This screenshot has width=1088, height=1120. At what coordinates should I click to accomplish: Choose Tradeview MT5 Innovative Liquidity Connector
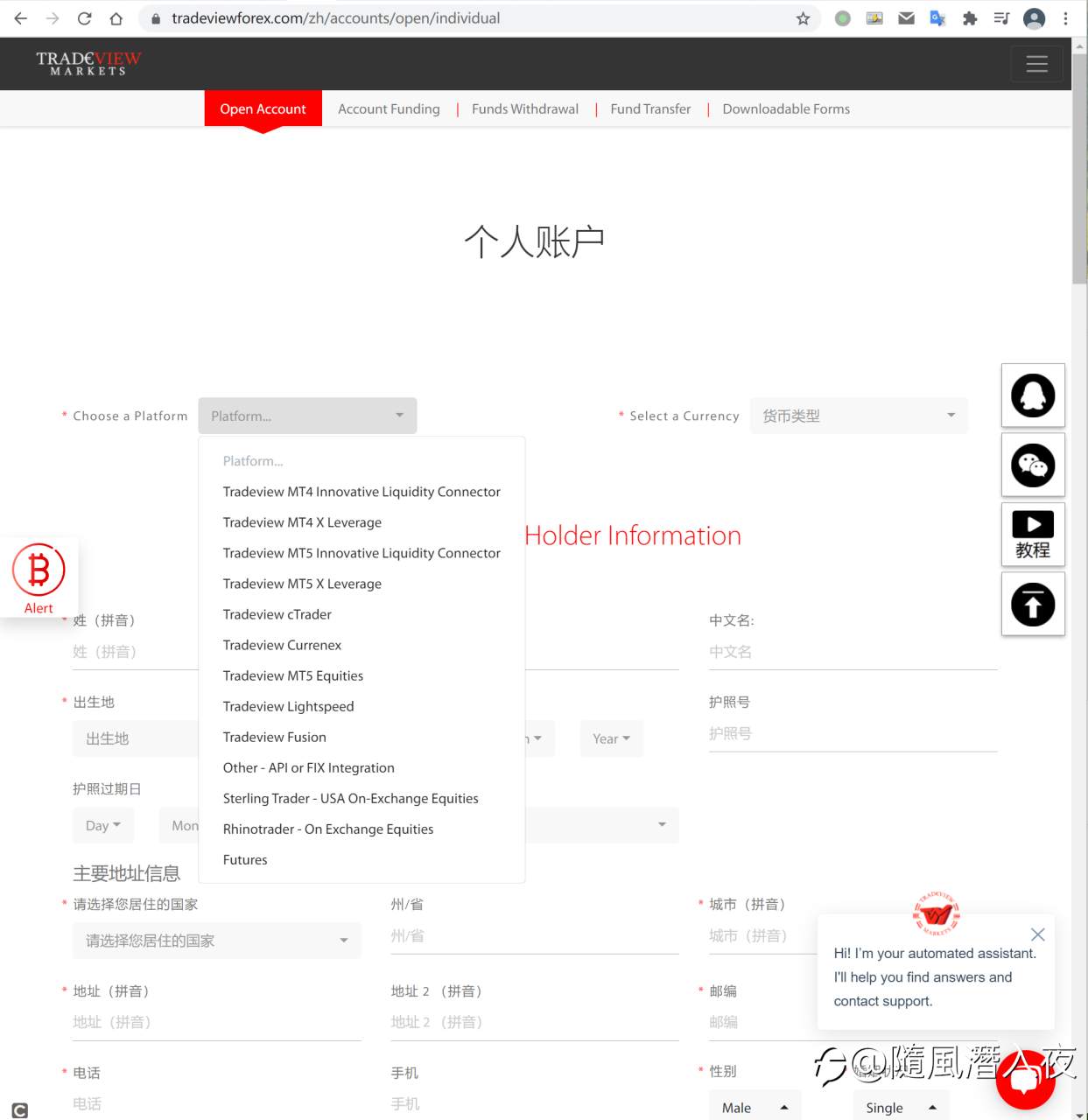(x=361, y=553)
